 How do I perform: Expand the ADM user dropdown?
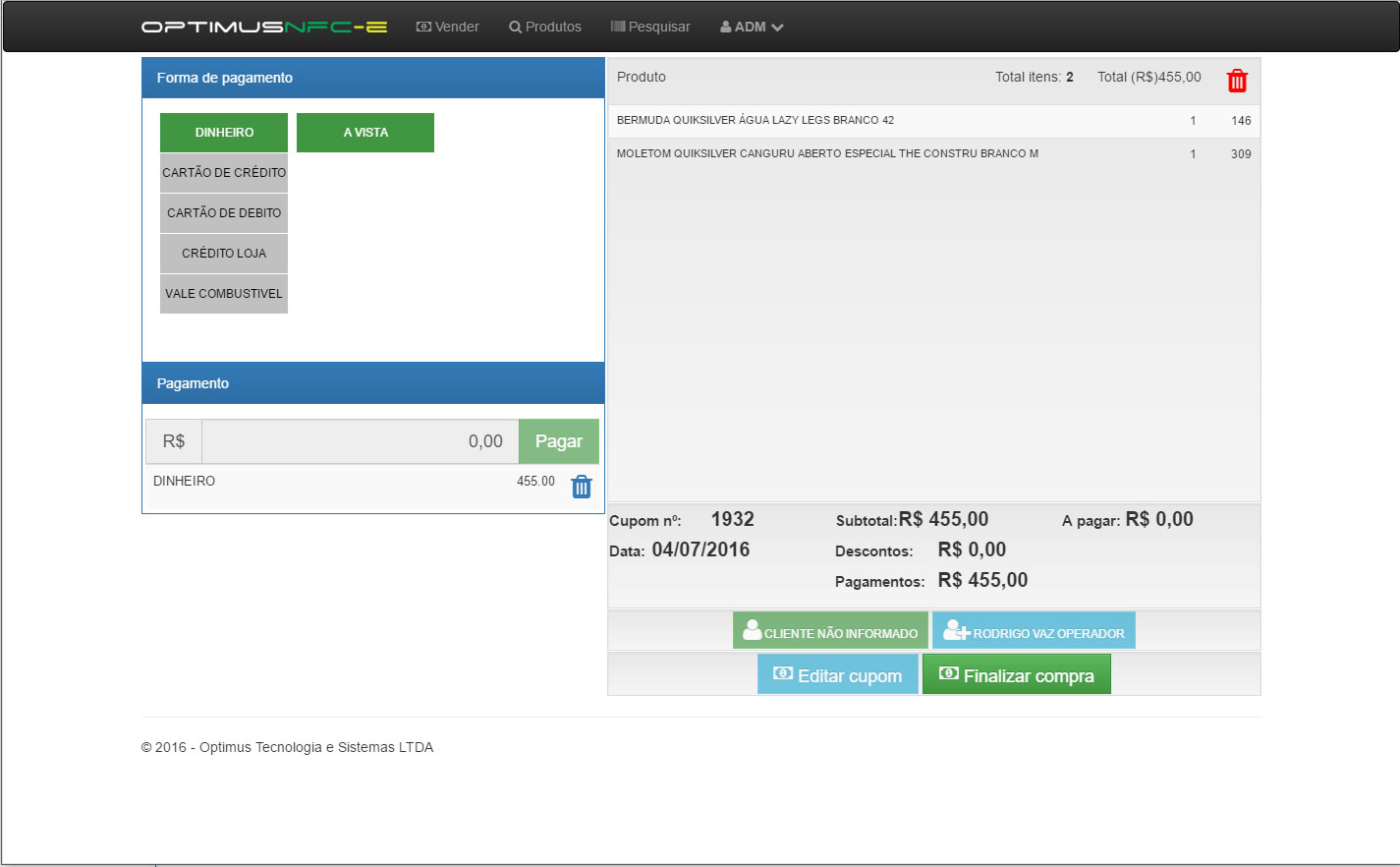tap(752, 27)
